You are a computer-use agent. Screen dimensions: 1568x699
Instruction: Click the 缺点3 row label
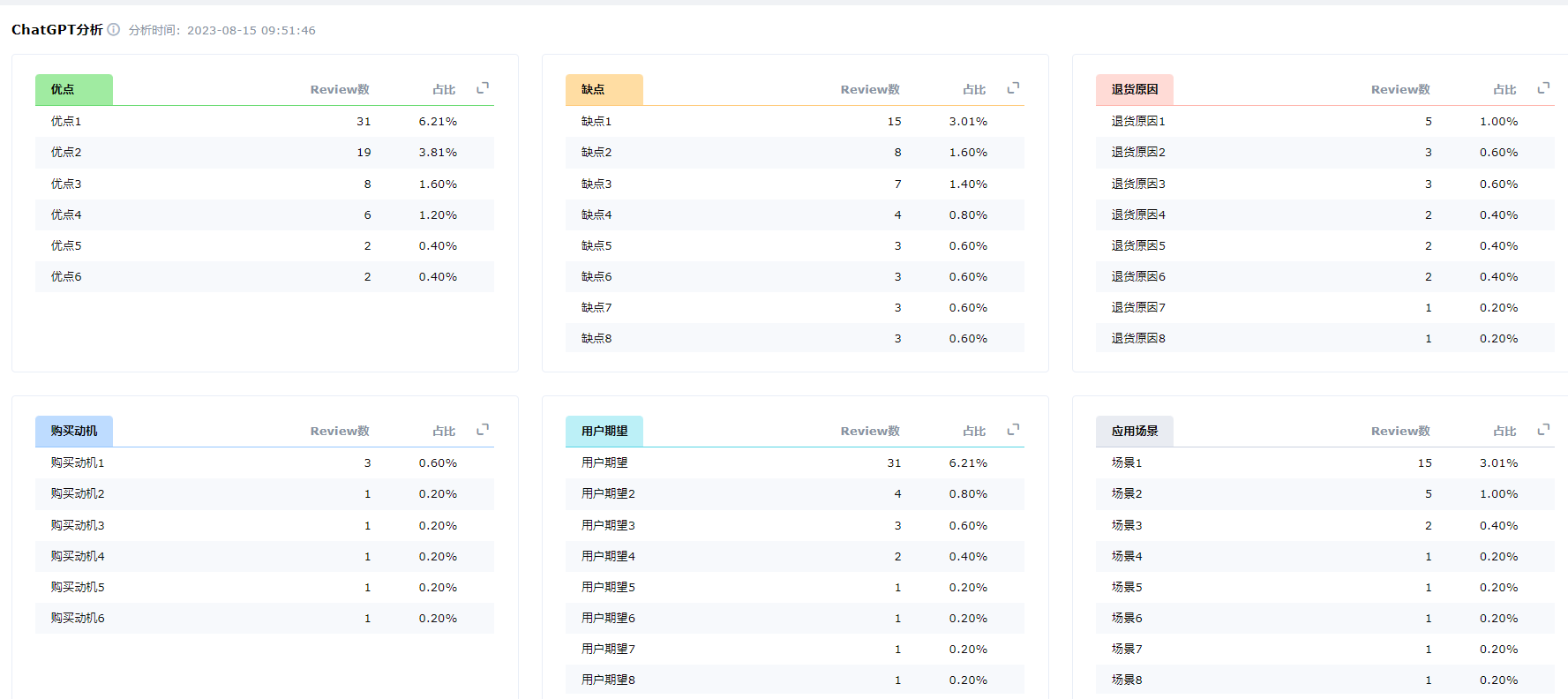click(x=596, y=184)
